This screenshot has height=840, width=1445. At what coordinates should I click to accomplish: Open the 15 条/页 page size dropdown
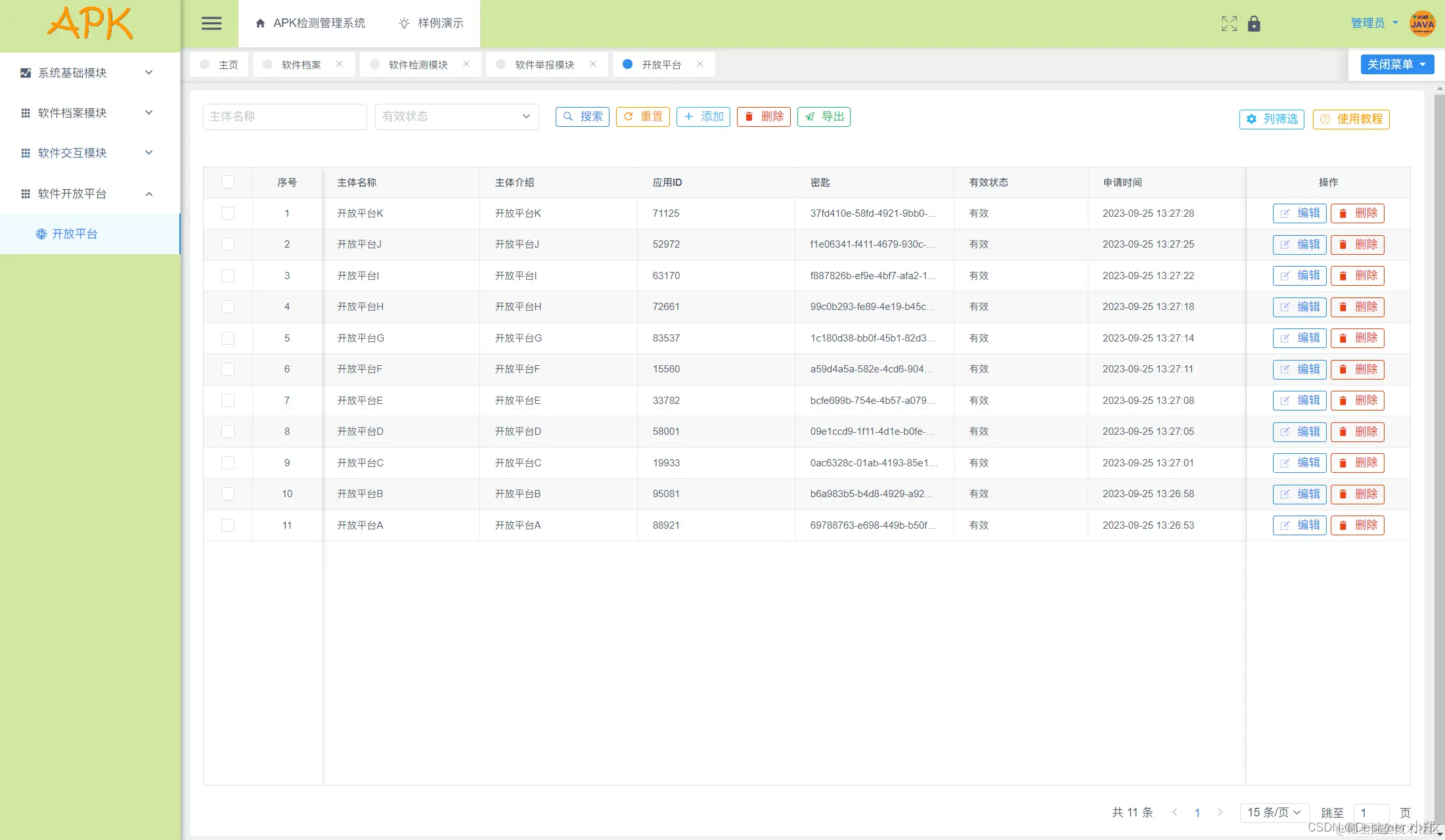1274,812
